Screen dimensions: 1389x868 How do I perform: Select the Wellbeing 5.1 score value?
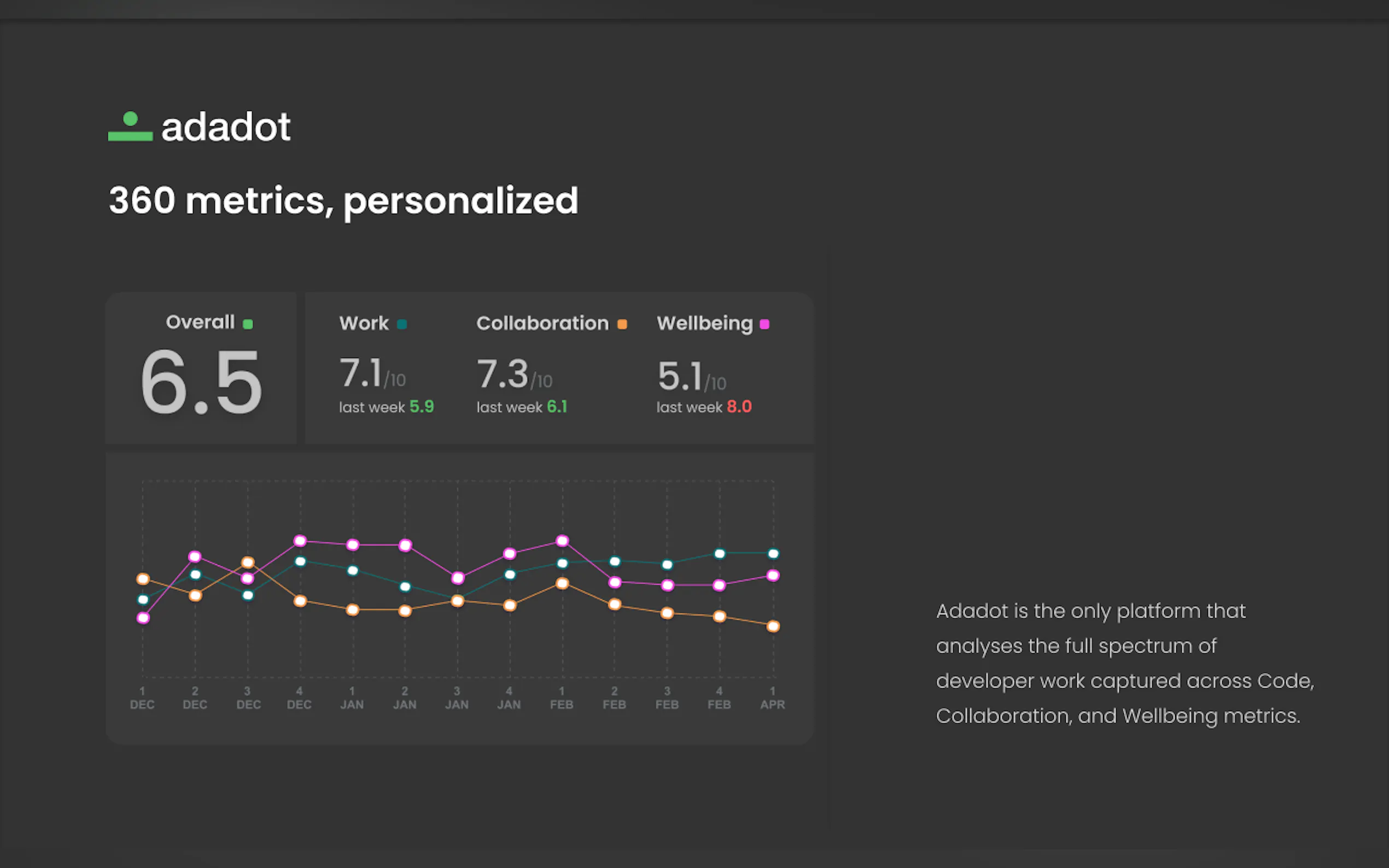(680, 376)
